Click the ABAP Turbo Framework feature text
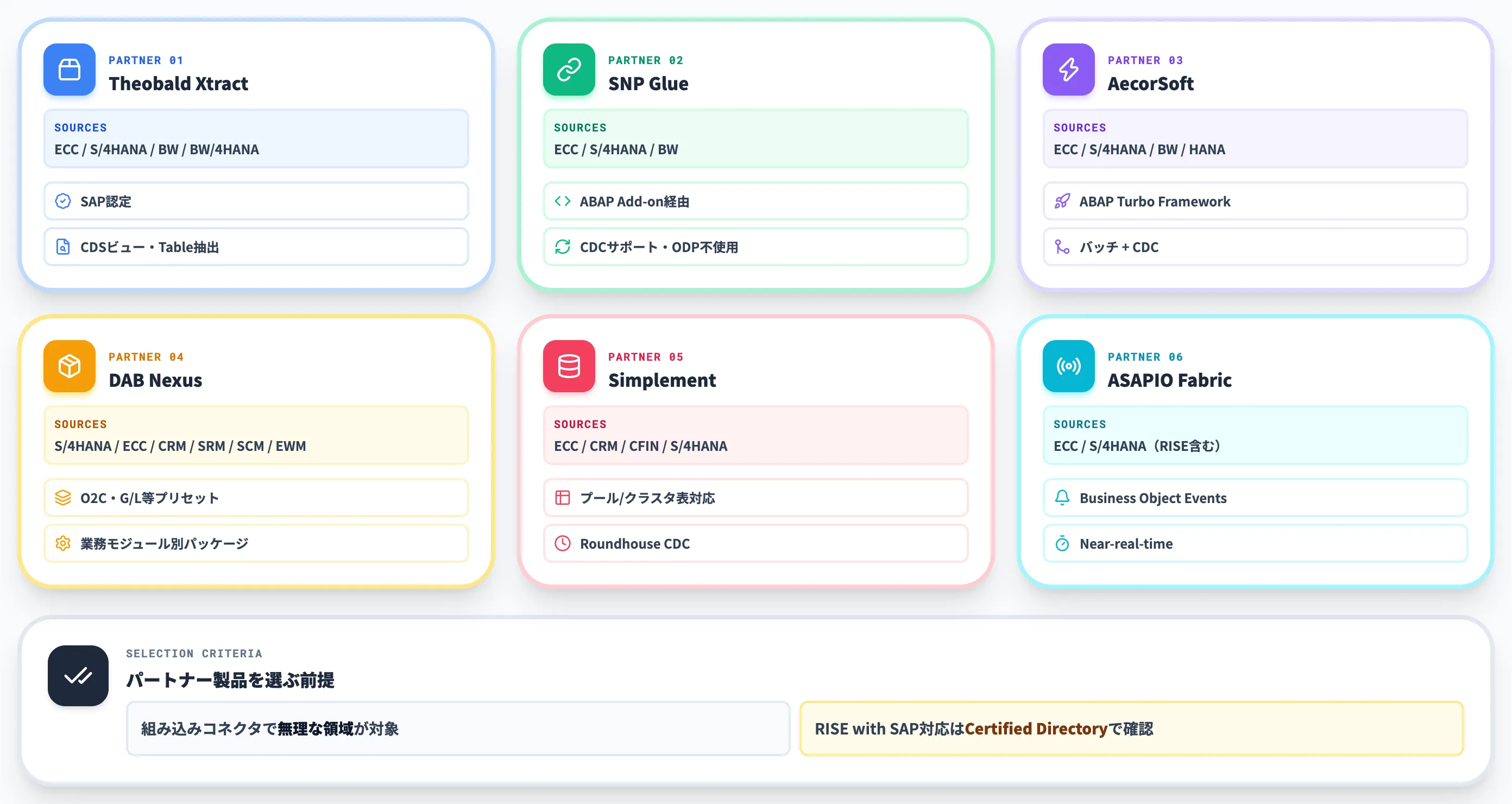The width and height of the screenshot is (1512, 804). (x=1155, y=201)
